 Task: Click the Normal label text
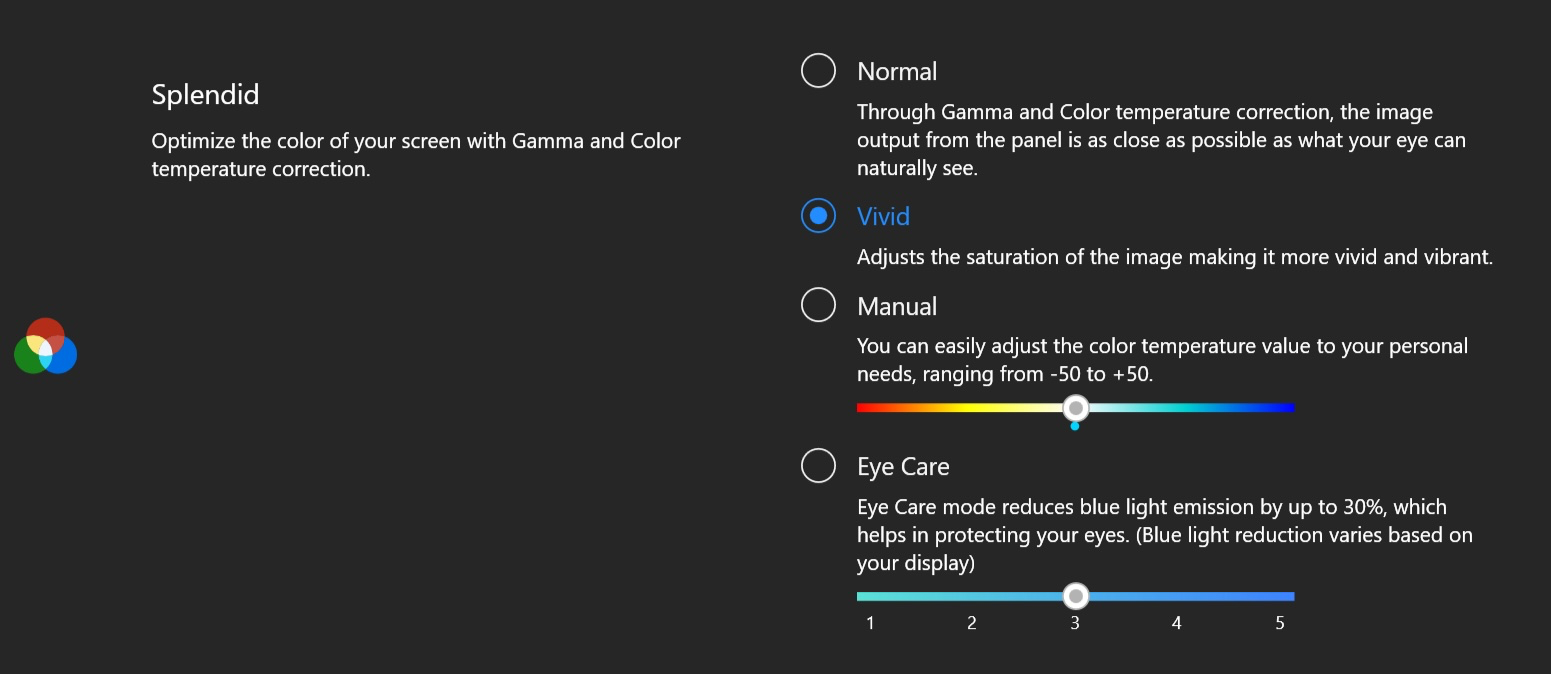[897, 71]
